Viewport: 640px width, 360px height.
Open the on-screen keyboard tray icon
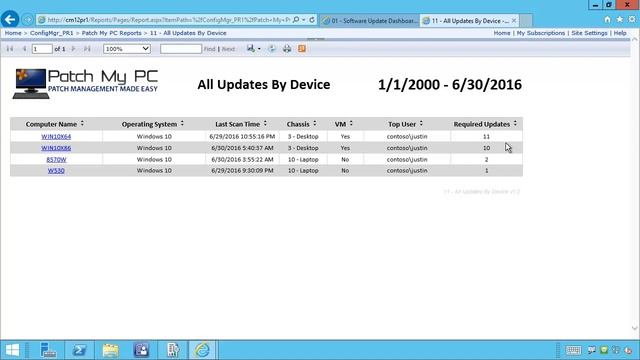tap(573, 350)
